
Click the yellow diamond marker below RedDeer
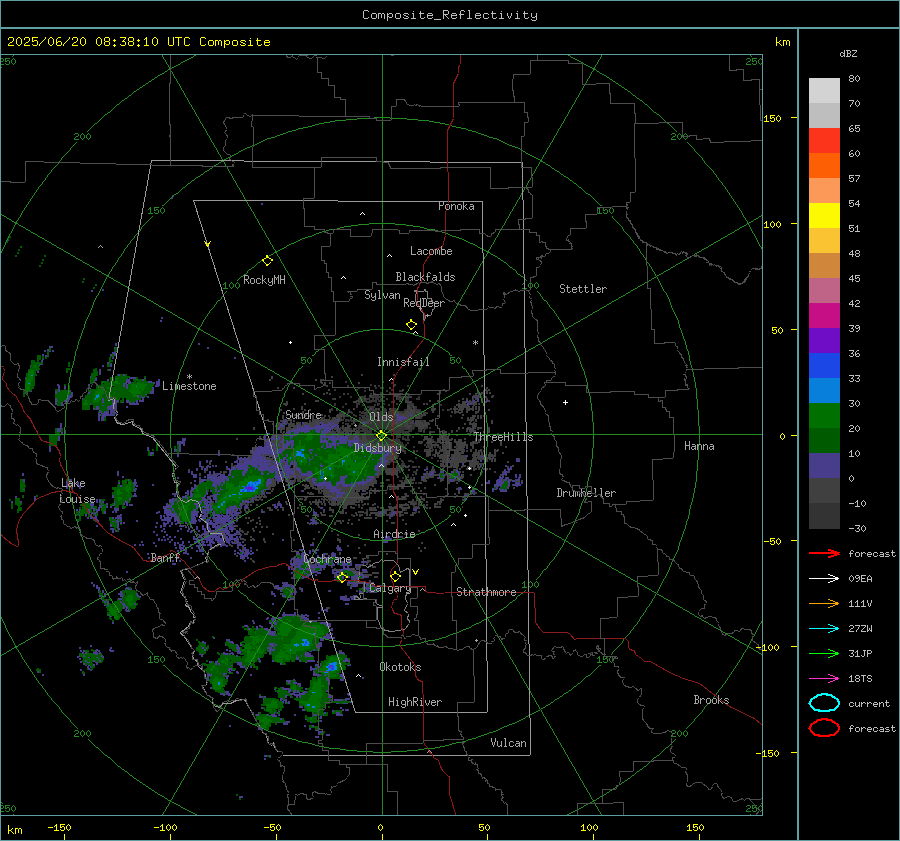click(411, 325)
